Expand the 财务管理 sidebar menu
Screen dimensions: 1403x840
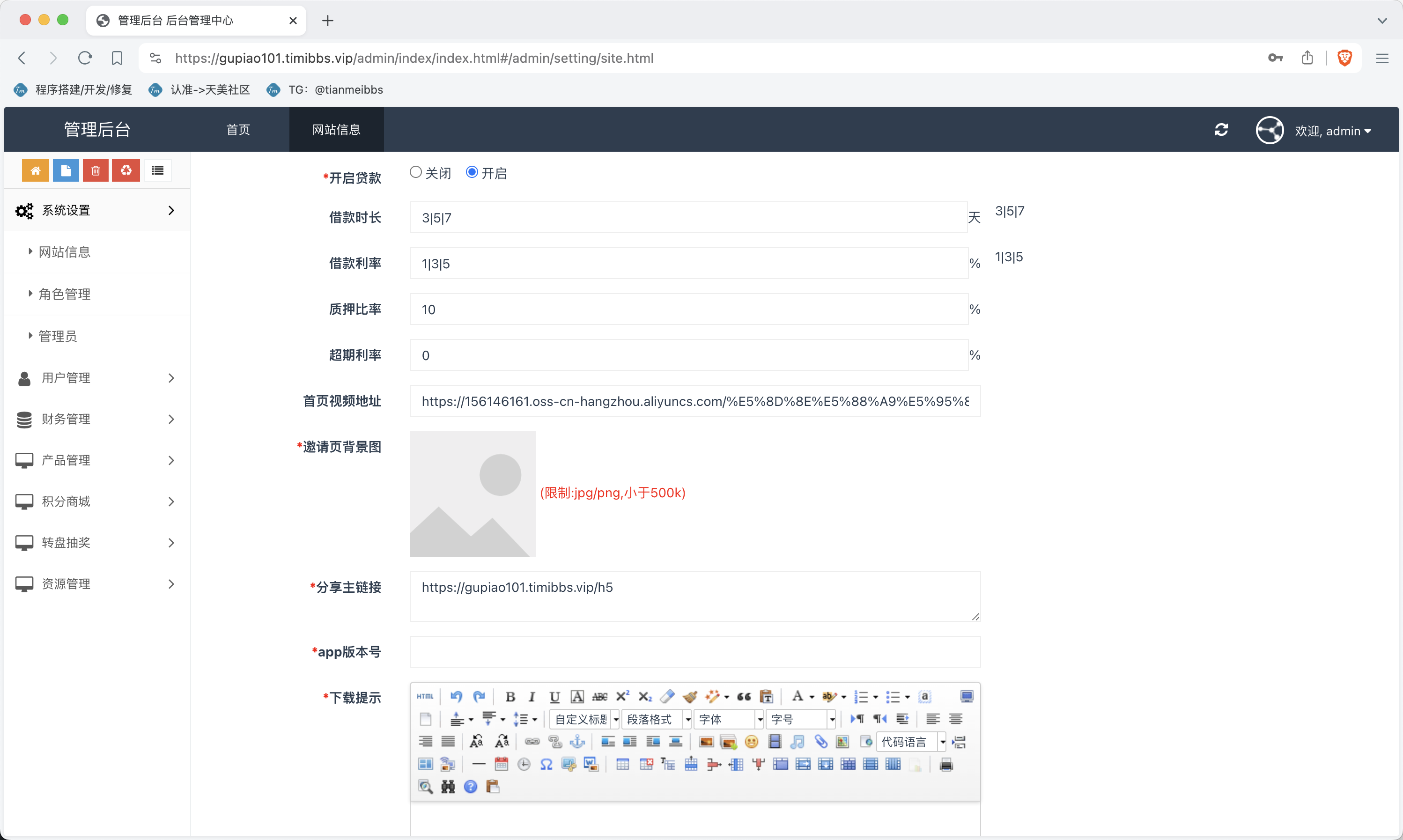click(97, 420)
